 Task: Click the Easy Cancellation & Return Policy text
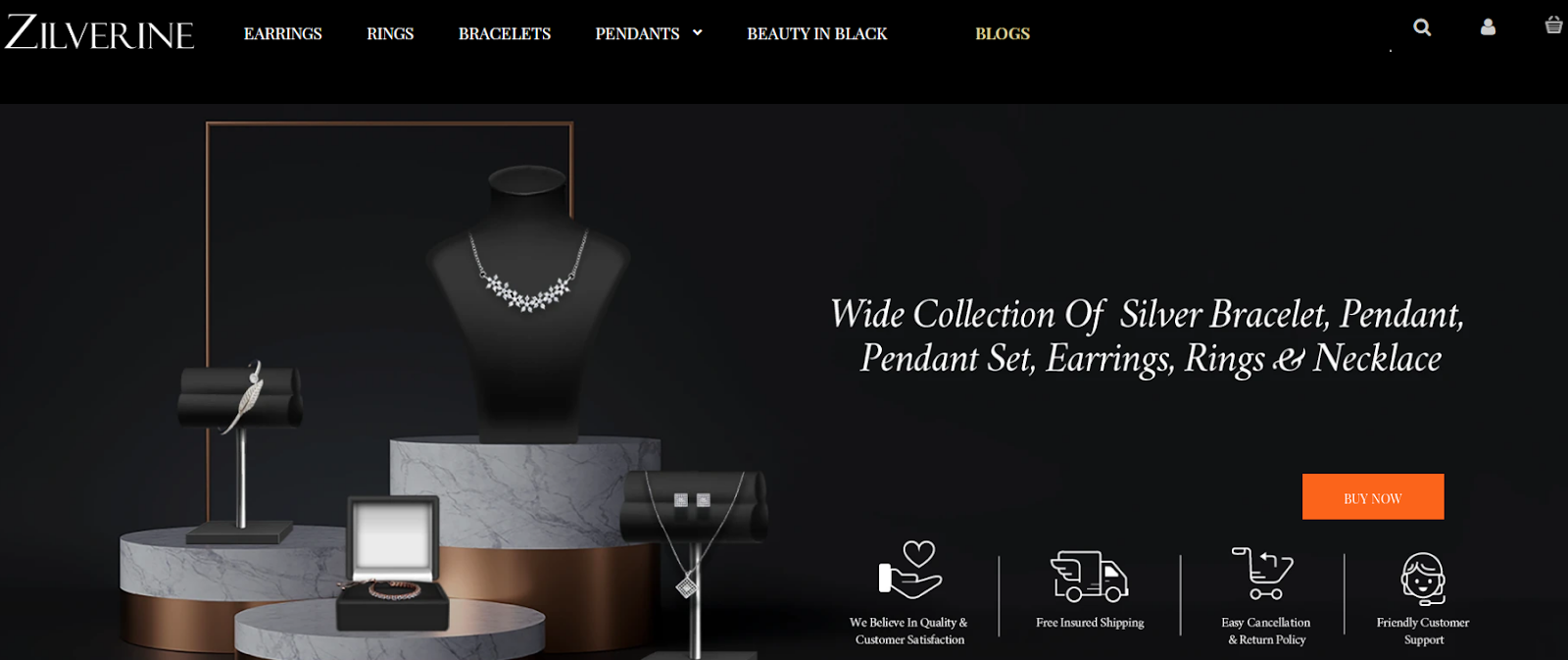point(1266,631)
